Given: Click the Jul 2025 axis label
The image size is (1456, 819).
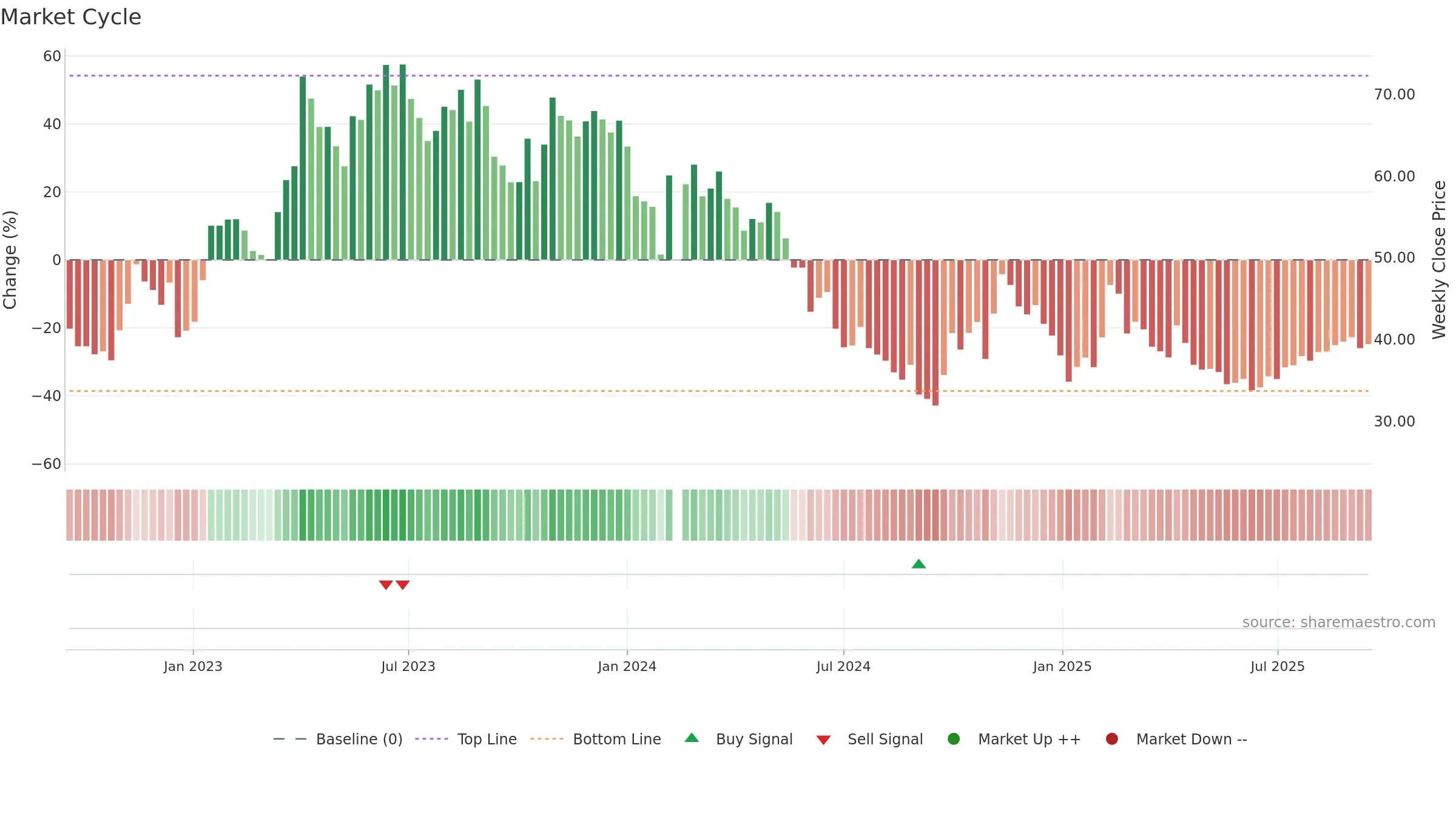Looking at the screenshot, I should point(1277,666).
